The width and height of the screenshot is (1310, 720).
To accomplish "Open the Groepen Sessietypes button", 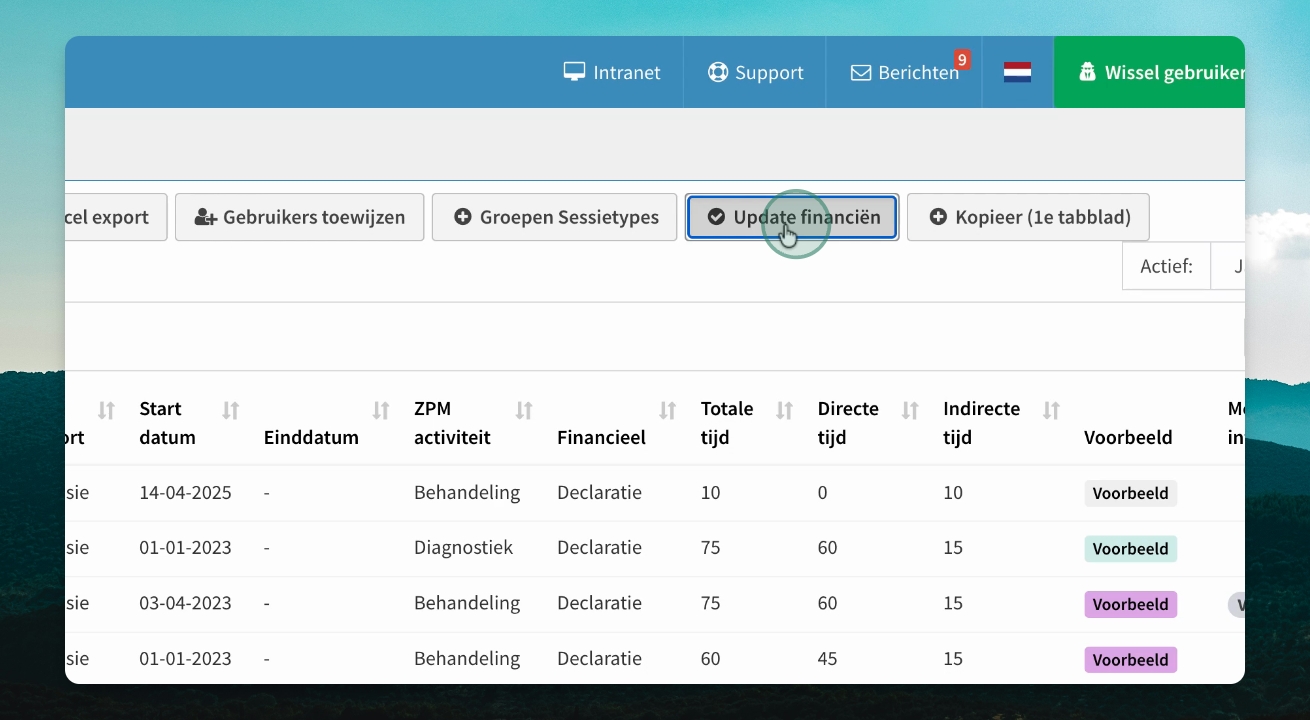I will [555, 217].
